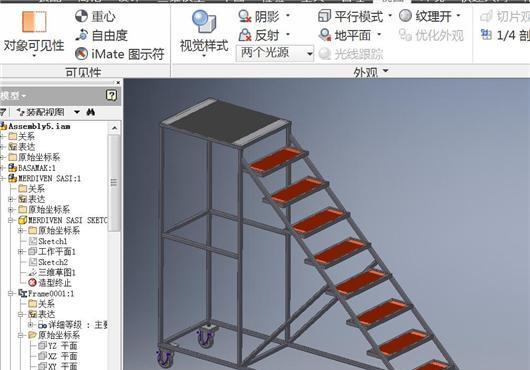Click the 纹理开 textures on icon

pyautogui.click(x=405, y=16)
